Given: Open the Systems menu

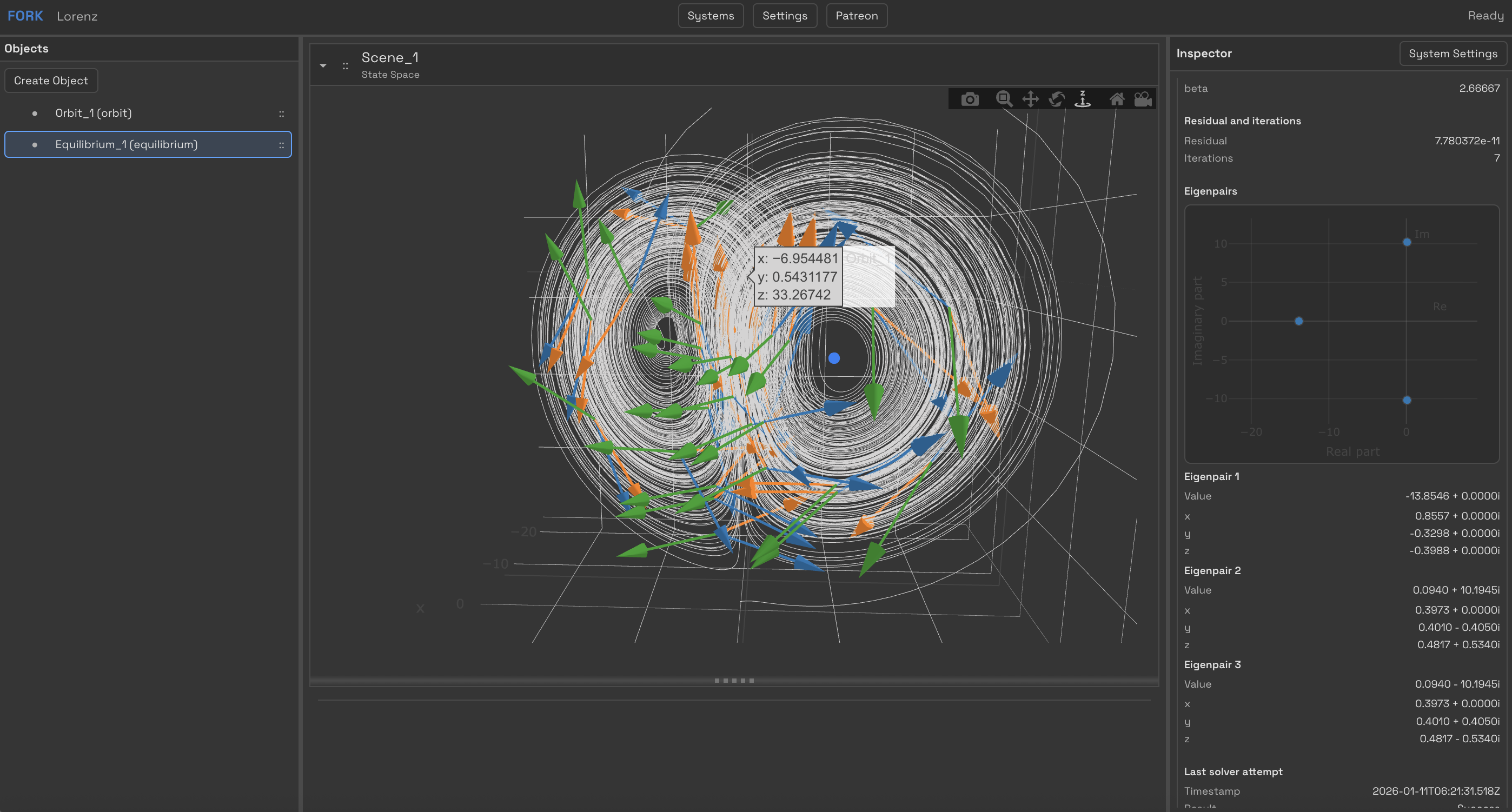Looking at the screenshot, I should point(710,16).
